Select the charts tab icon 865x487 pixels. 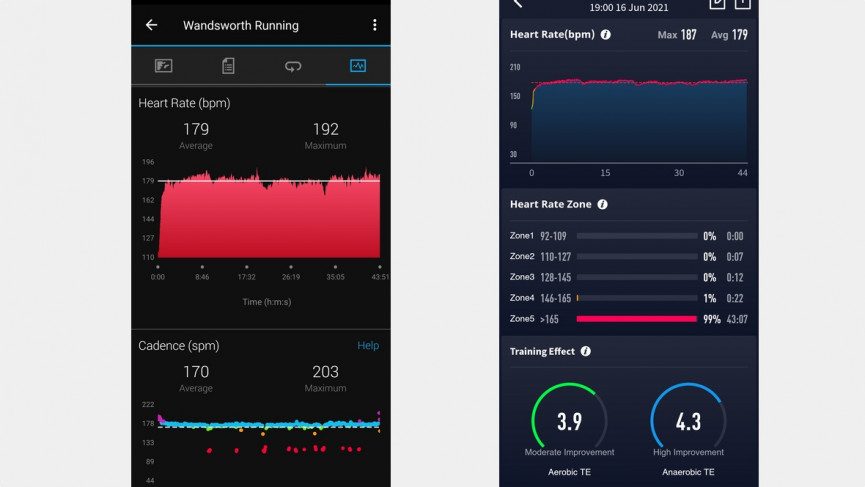pos(358,66)
